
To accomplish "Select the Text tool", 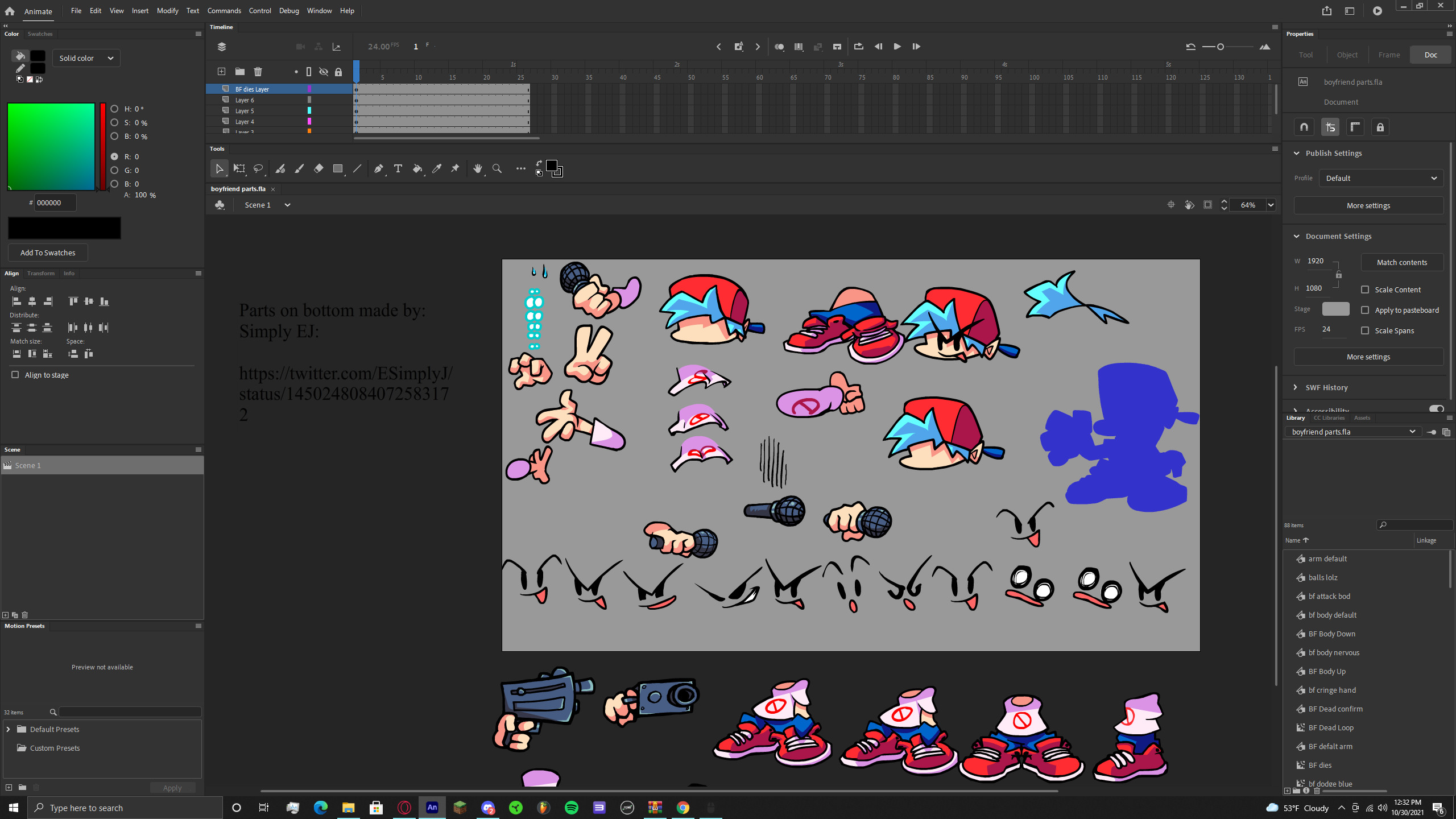I will (398, 168).
